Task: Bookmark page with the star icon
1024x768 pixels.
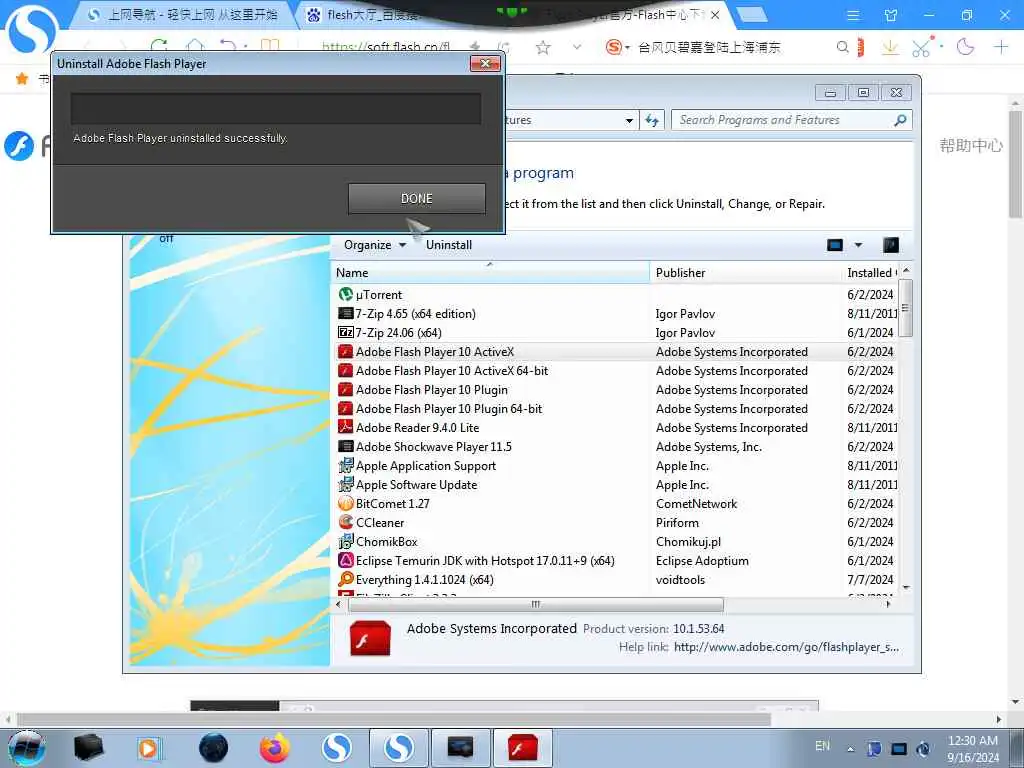Action: pyautogui.click(x=543, y=47)
